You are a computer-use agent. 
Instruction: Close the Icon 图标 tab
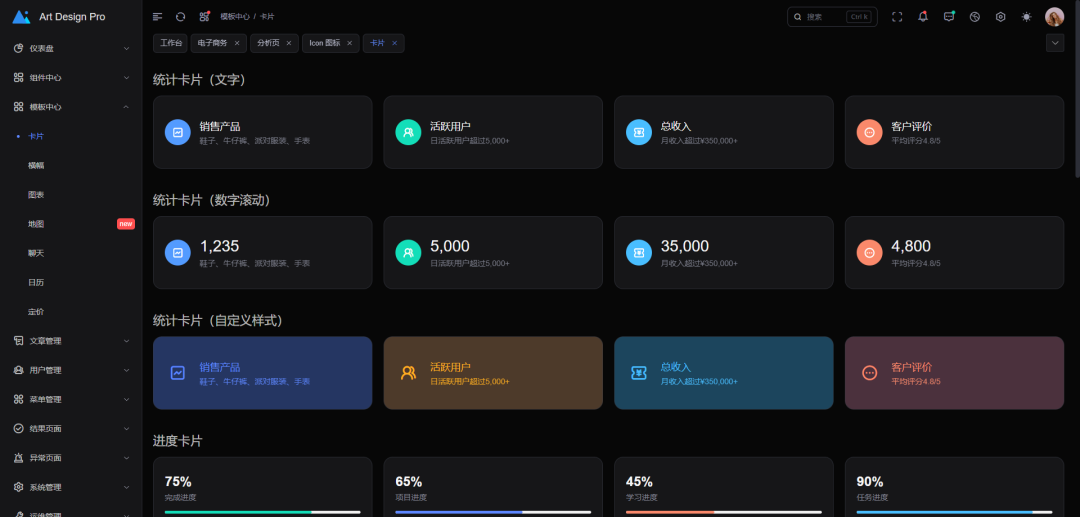coord(349,43)
